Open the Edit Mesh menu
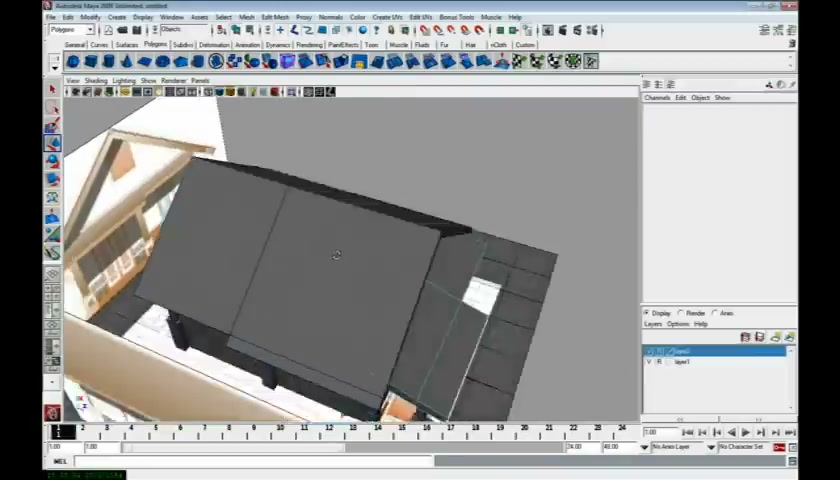Screen dimensions: 840x480 (x=275, y=17)
